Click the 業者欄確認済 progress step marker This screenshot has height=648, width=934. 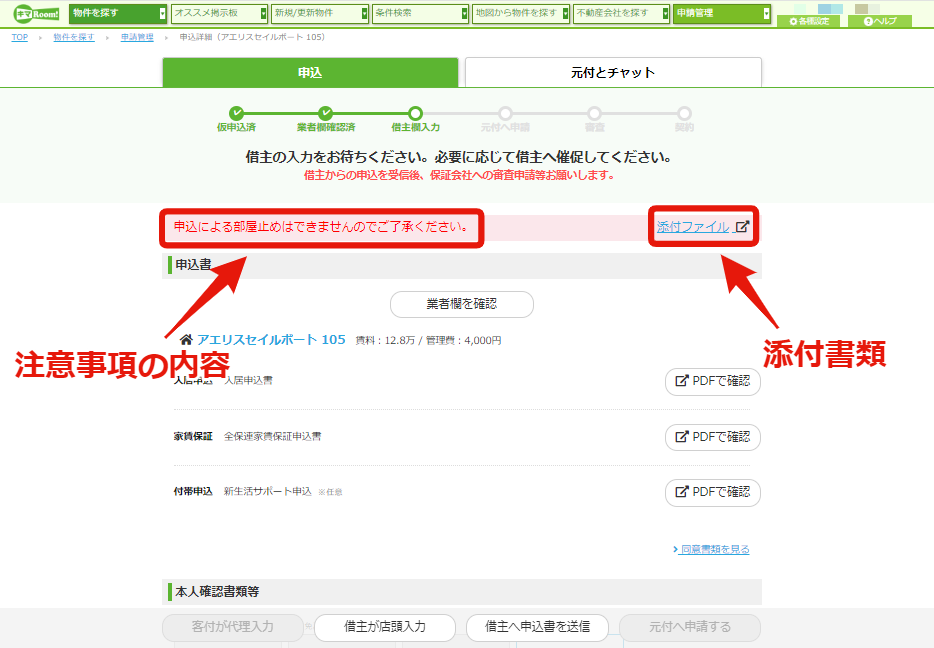(325, 113)
